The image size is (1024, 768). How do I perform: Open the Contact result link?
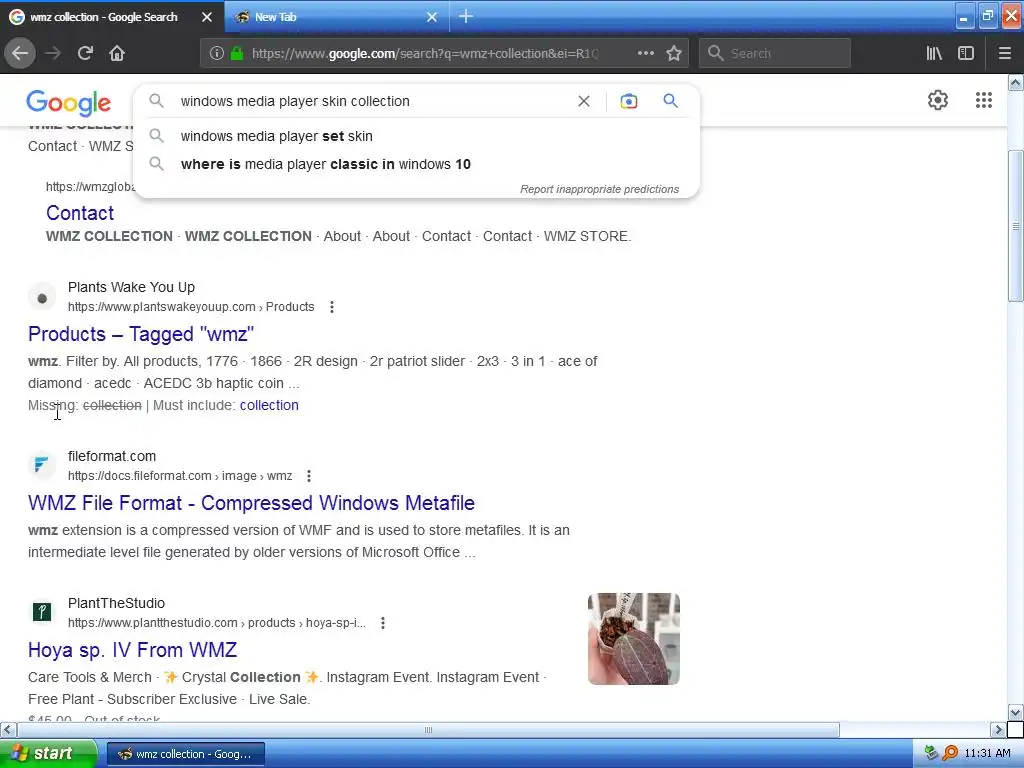pyautogui.click(x=80, y=213)
